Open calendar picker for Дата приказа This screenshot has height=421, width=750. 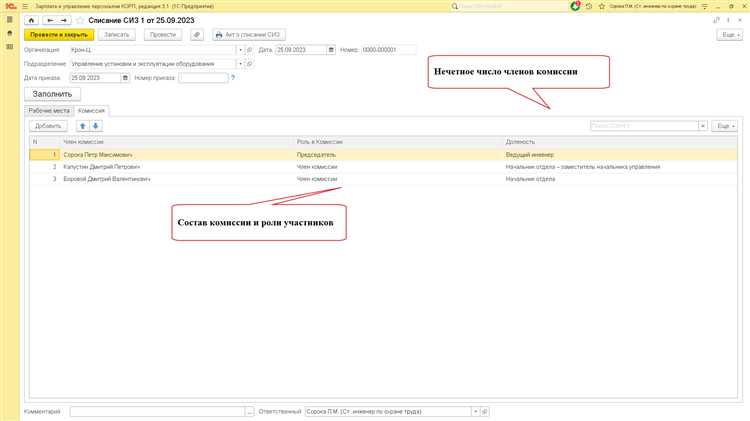[124, 77]
